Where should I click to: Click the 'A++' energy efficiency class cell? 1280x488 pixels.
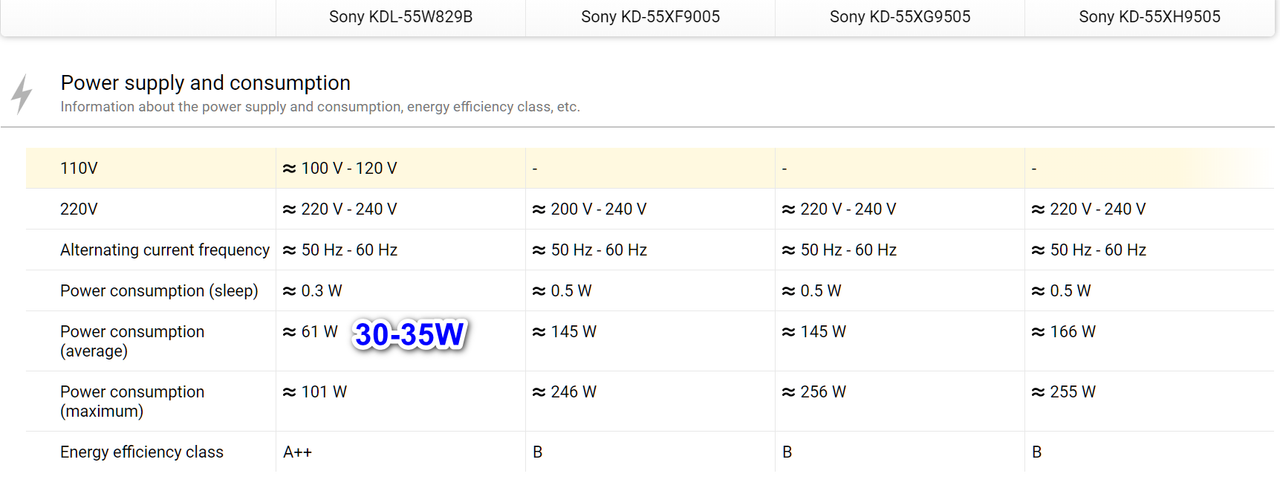[298, 452]
